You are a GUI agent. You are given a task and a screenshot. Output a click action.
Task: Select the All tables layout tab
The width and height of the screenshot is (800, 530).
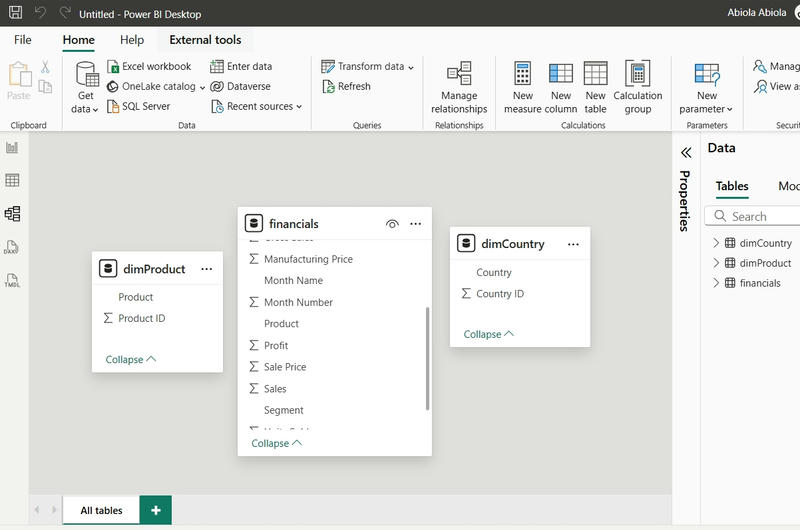click(x=101, y=510)
